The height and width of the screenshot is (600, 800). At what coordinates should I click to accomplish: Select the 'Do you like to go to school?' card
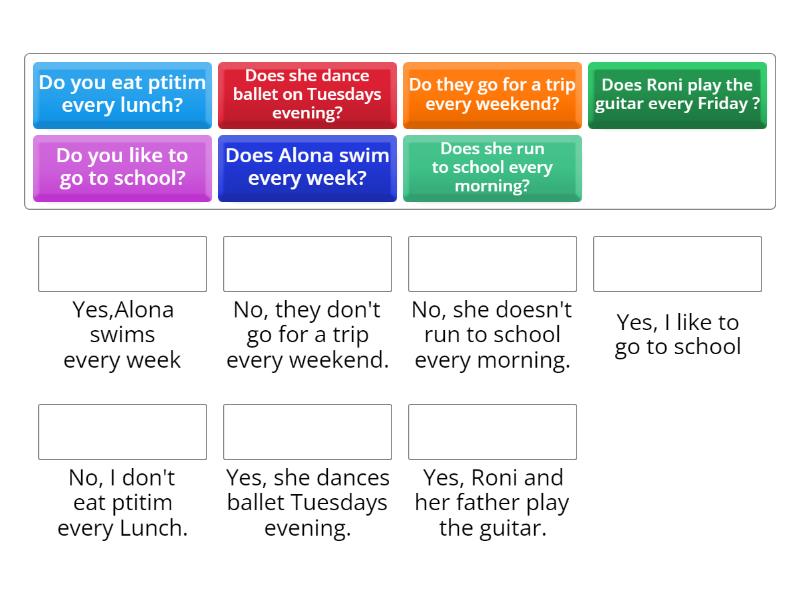(122, 168)
